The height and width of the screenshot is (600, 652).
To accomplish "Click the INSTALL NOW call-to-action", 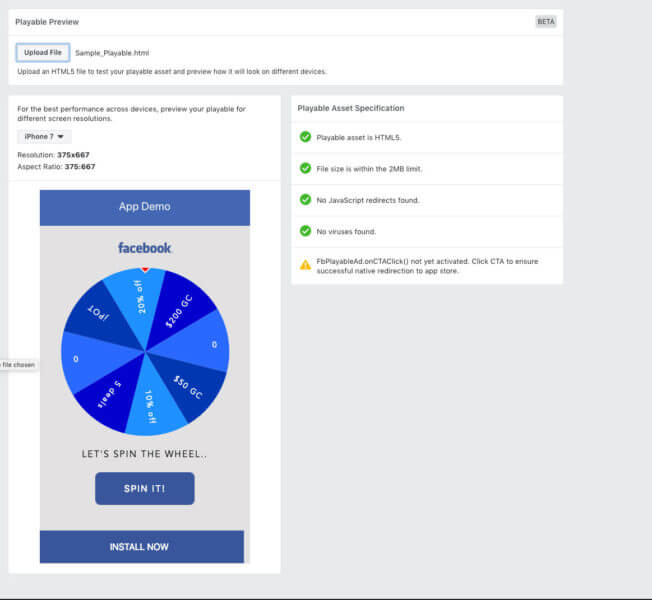I will tap(142, 547).
